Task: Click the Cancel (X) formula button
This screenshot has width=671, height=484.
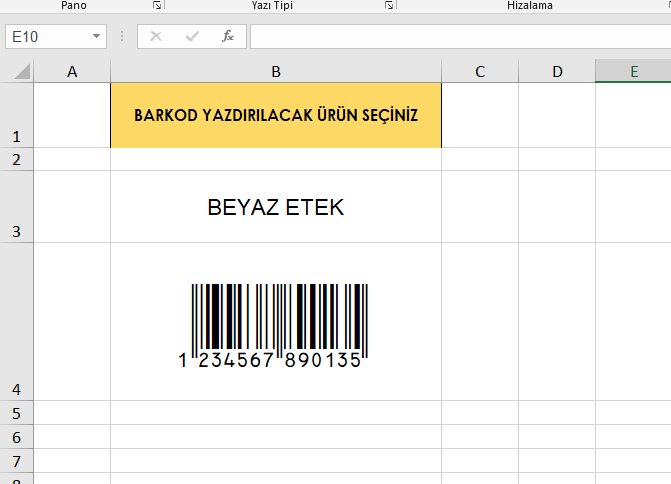Action: 156,36
